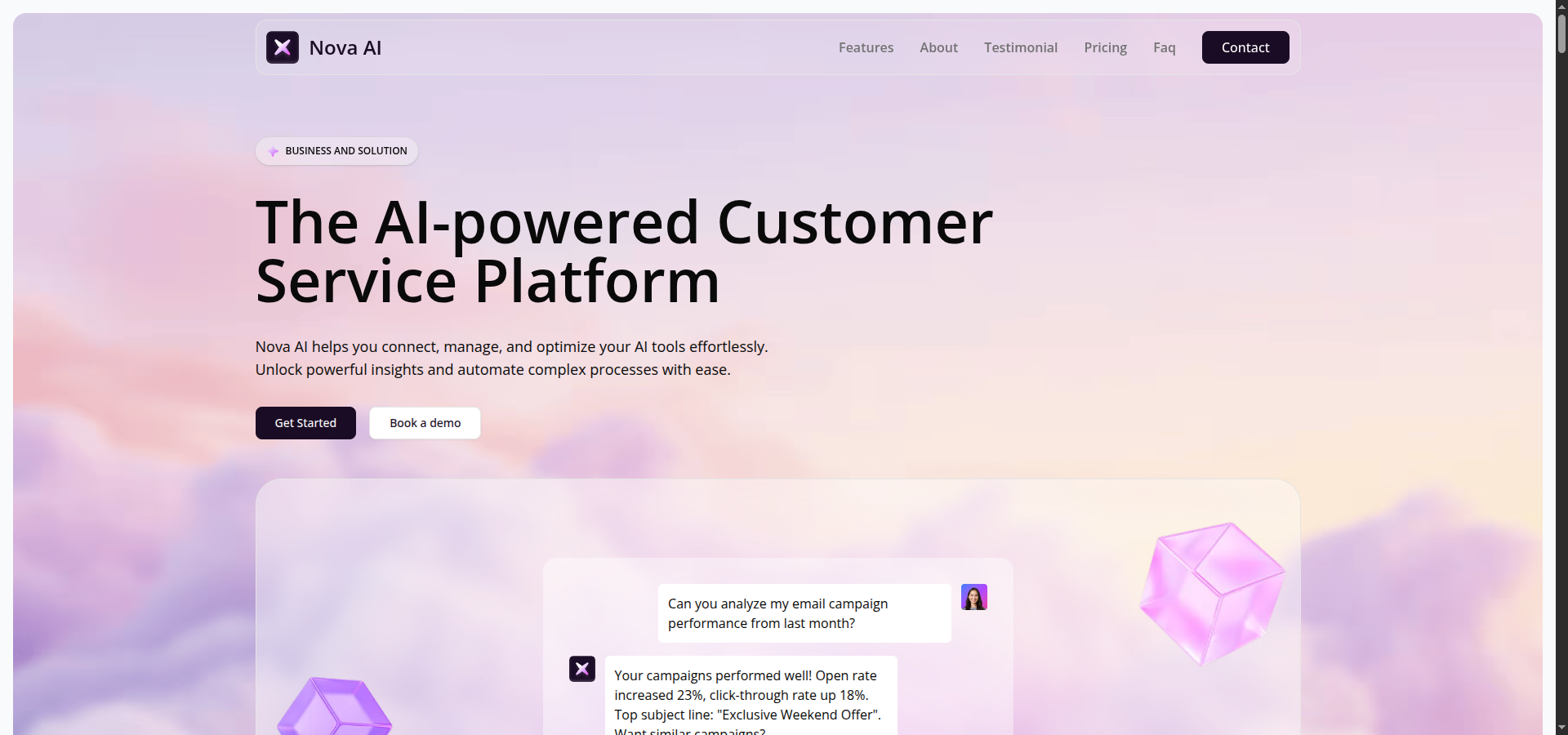Click the Nova AI logo icon in header
The width and height of the screenshot is (1568, 735).
click(x=283, y=47)
